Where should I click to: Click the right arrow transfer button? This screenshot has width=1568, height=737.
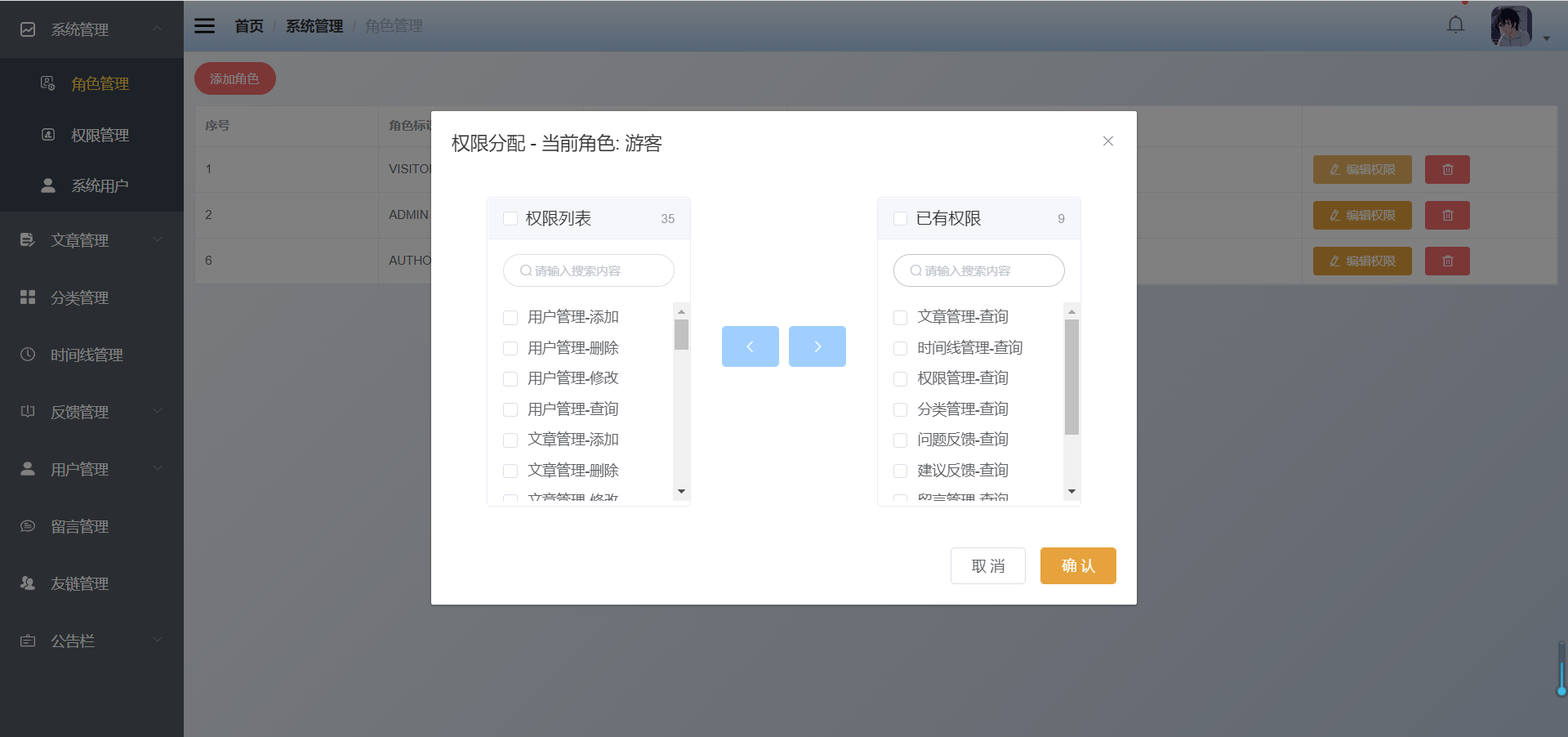click(817, 346)
